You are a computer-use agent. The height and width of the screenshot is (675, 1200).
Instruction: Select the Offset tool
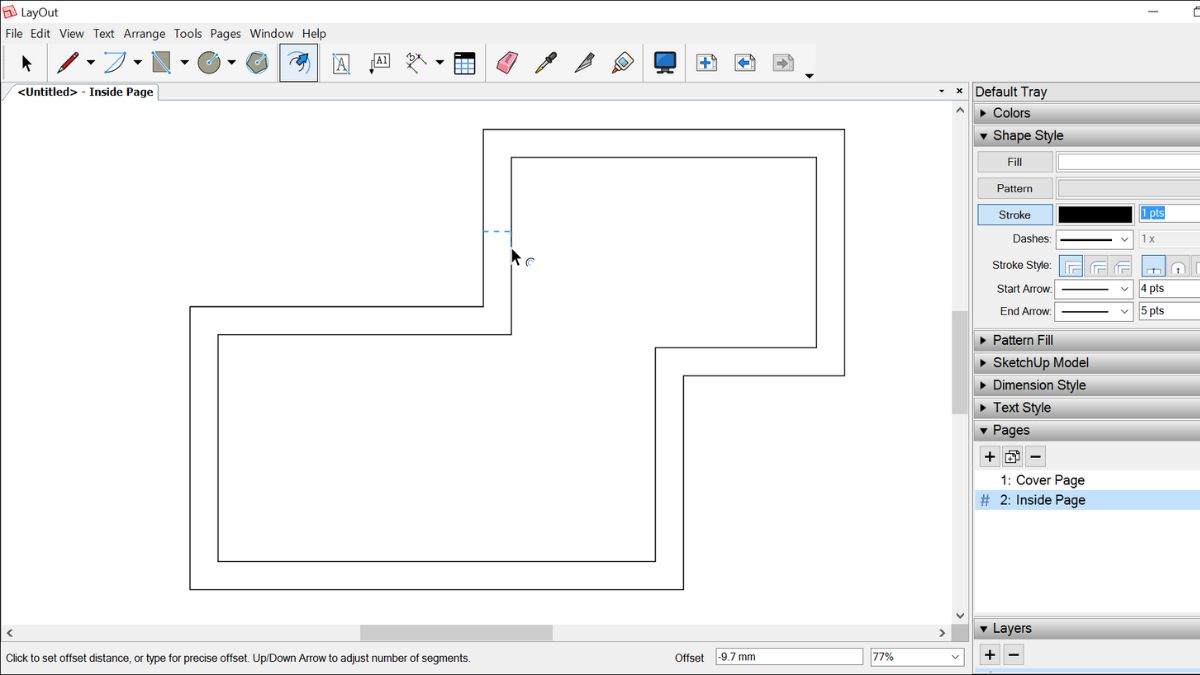[x=299, y=63]
